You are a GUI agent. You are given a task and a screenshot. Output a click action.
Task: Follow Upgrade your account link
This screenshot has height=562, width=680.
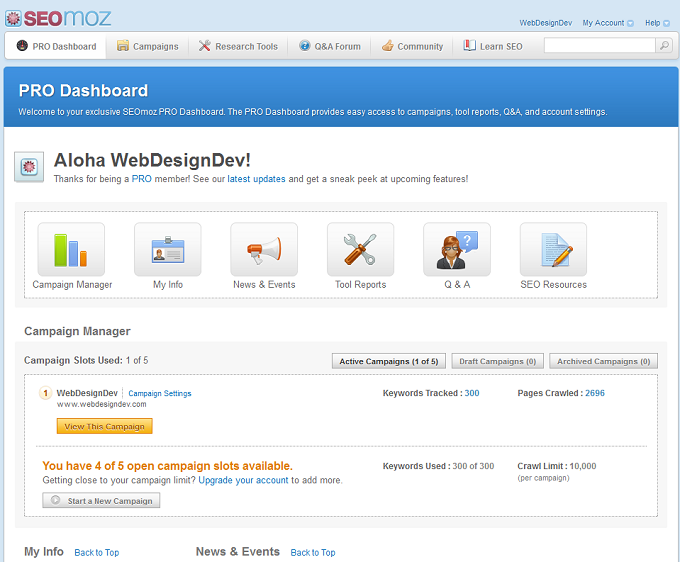(243, 480)
